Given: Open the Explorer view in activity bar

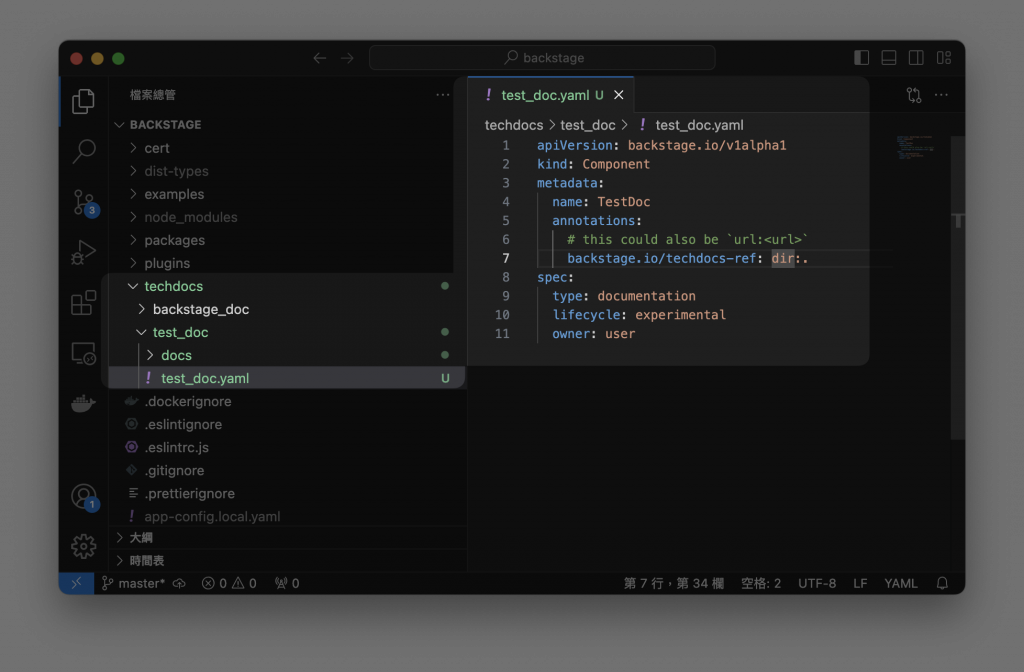Looking at the screenshot, I should (83, 101).
